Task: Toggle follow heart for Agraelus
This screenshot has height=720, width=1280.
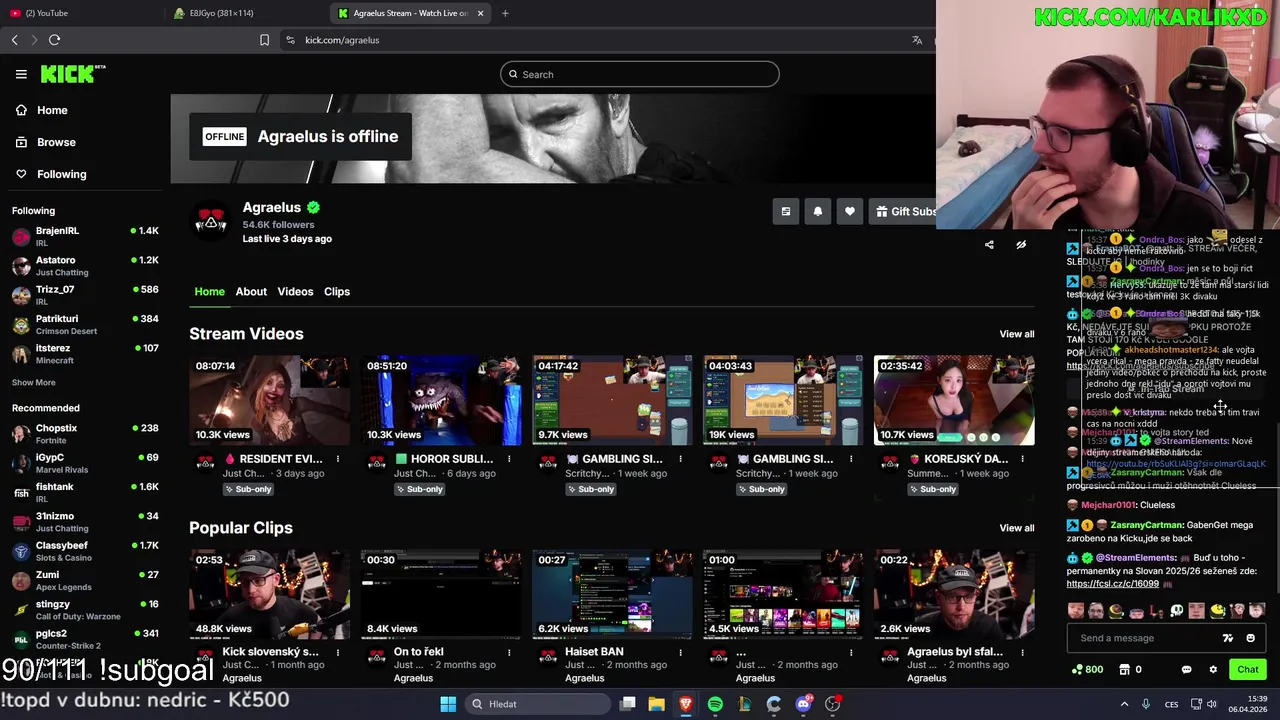Action: (850, 211)
